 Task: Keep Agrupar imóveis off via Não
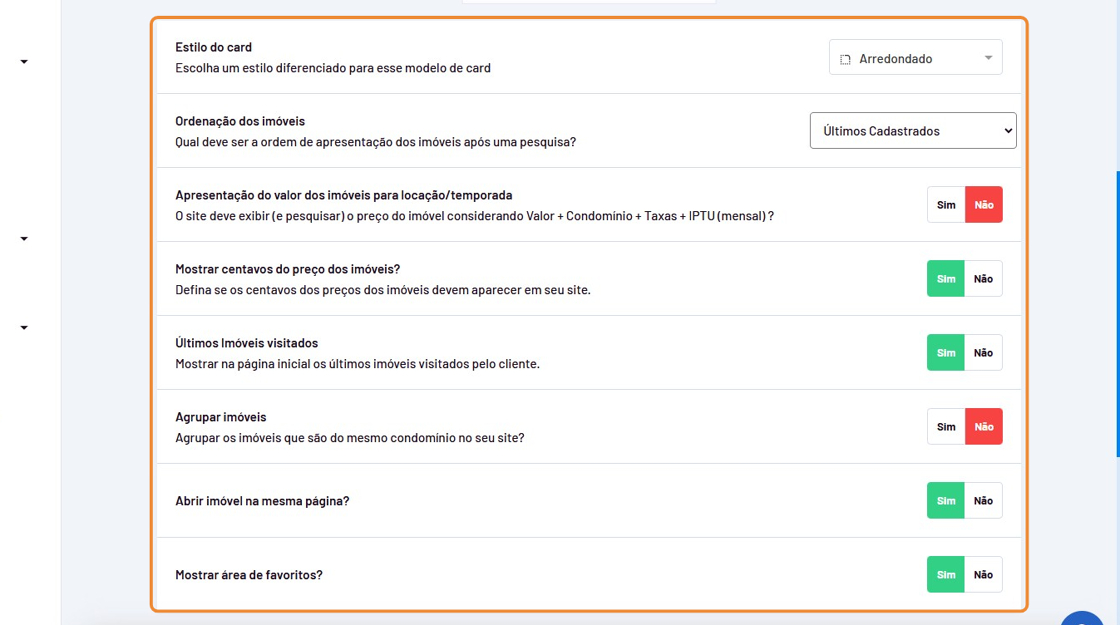(984, 427)
